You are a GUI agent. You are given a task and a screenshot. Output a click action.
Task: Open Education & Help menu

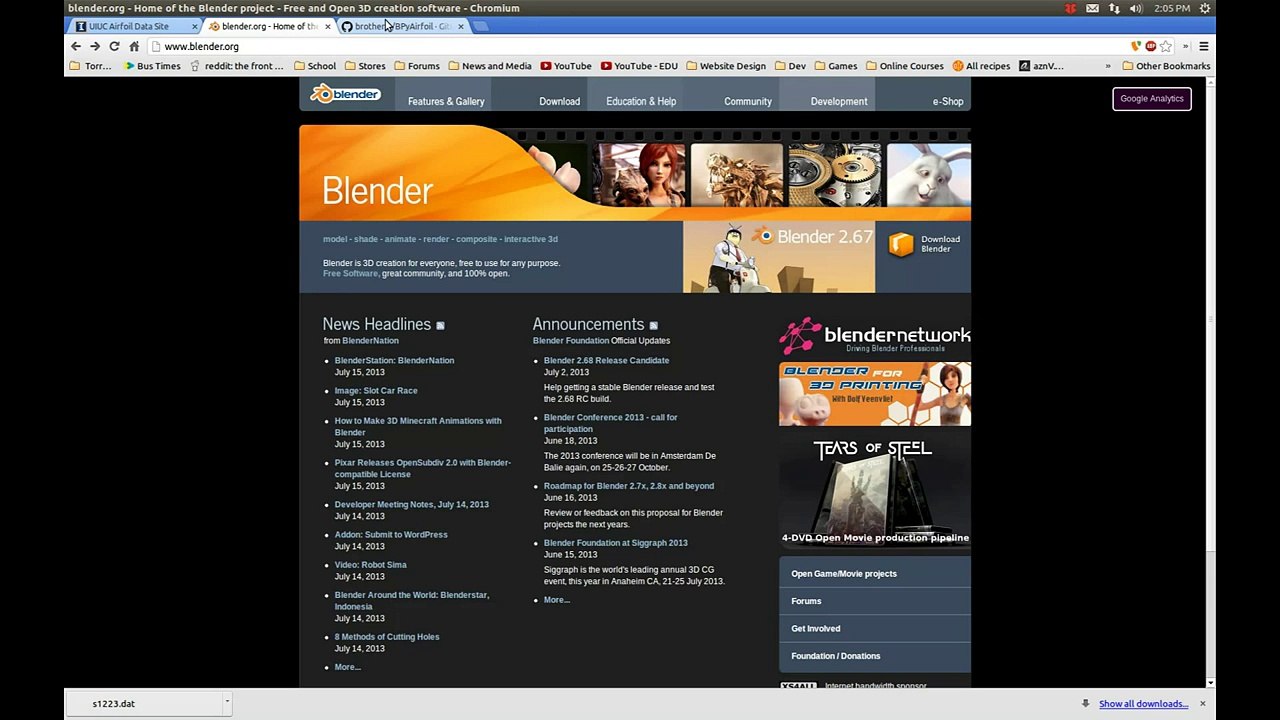pyautogui.click(x=641, y=101)
